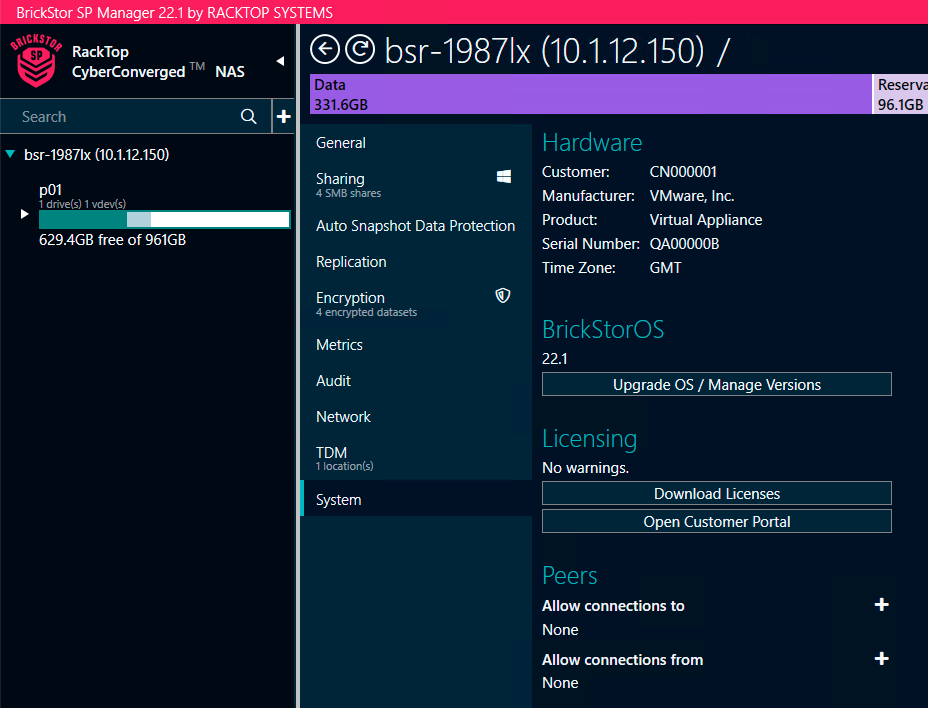Open the Audit section
The width and height of the screenshot is (928, 708).
point(416,381)
